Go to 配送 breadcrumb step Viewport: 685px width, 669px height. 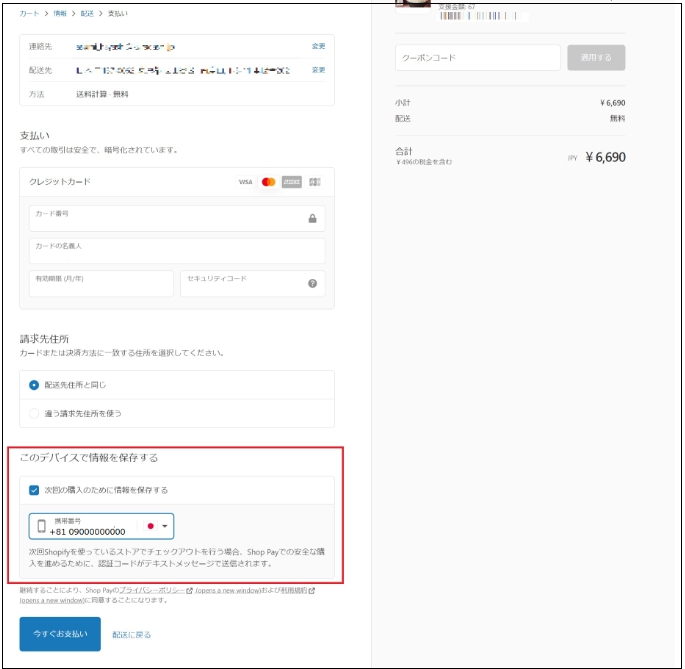pyautogui.click(x=88, y=14)
